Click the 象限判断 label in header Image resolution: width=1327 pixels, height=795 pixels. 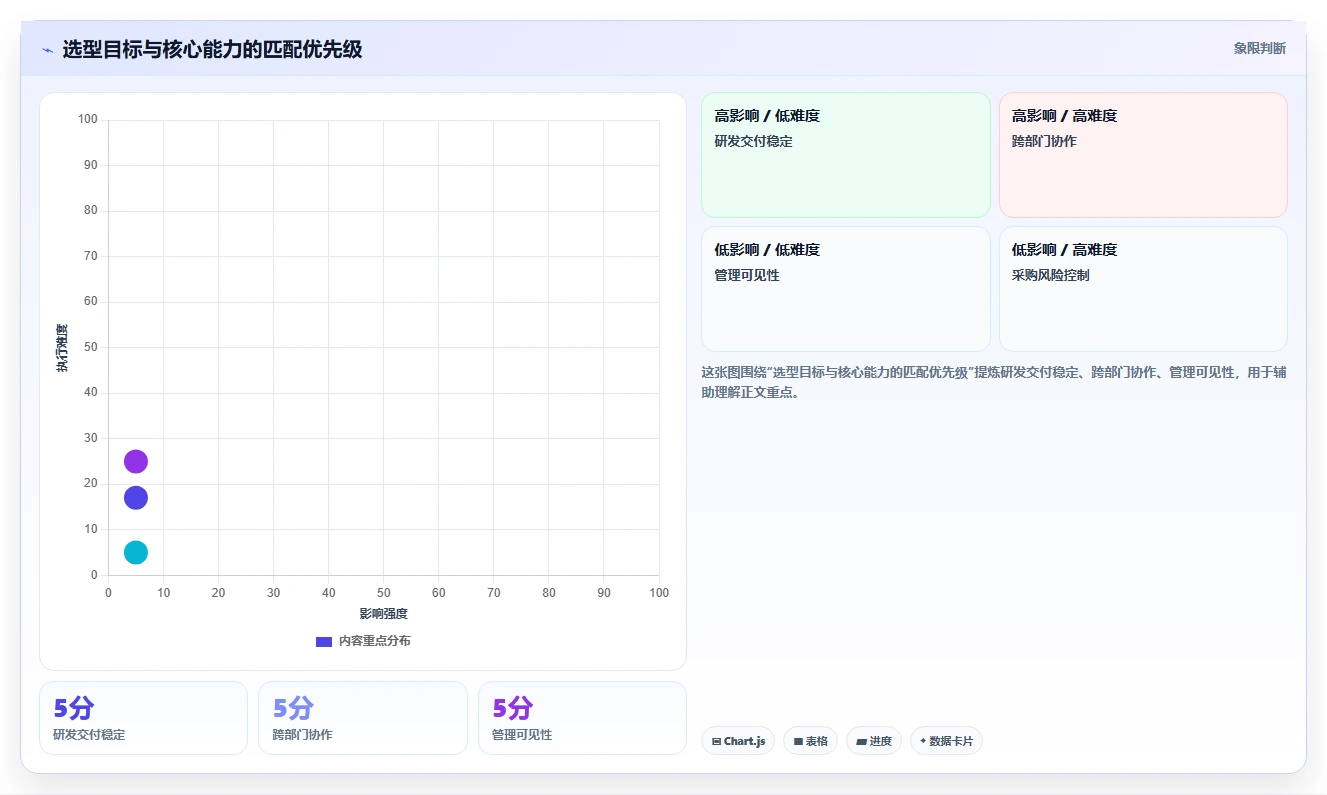point(1259,48)
